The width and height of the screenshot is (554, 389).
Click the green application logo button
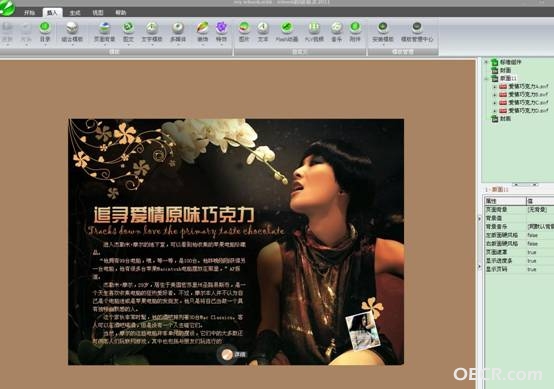coord(7,8)
